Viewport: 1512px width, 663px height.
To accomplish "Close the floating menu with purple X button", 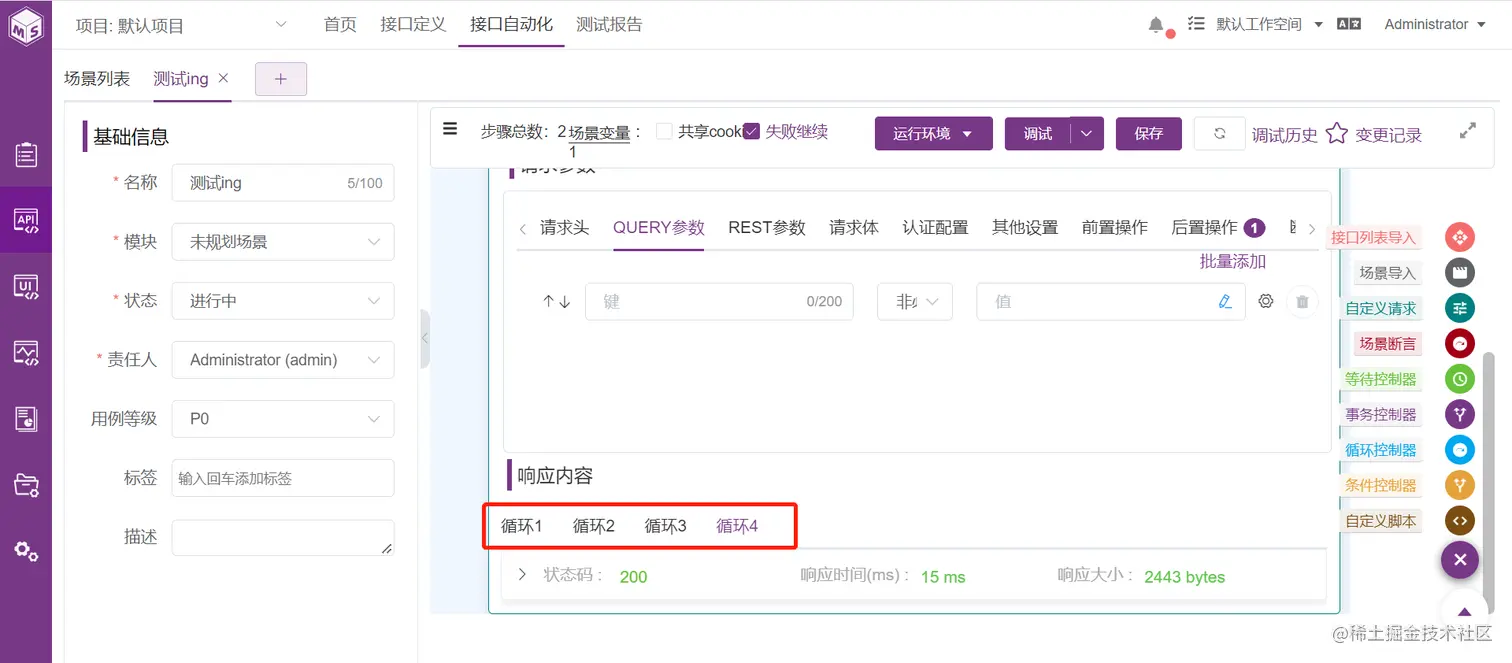I will [x=1460, y=560].
